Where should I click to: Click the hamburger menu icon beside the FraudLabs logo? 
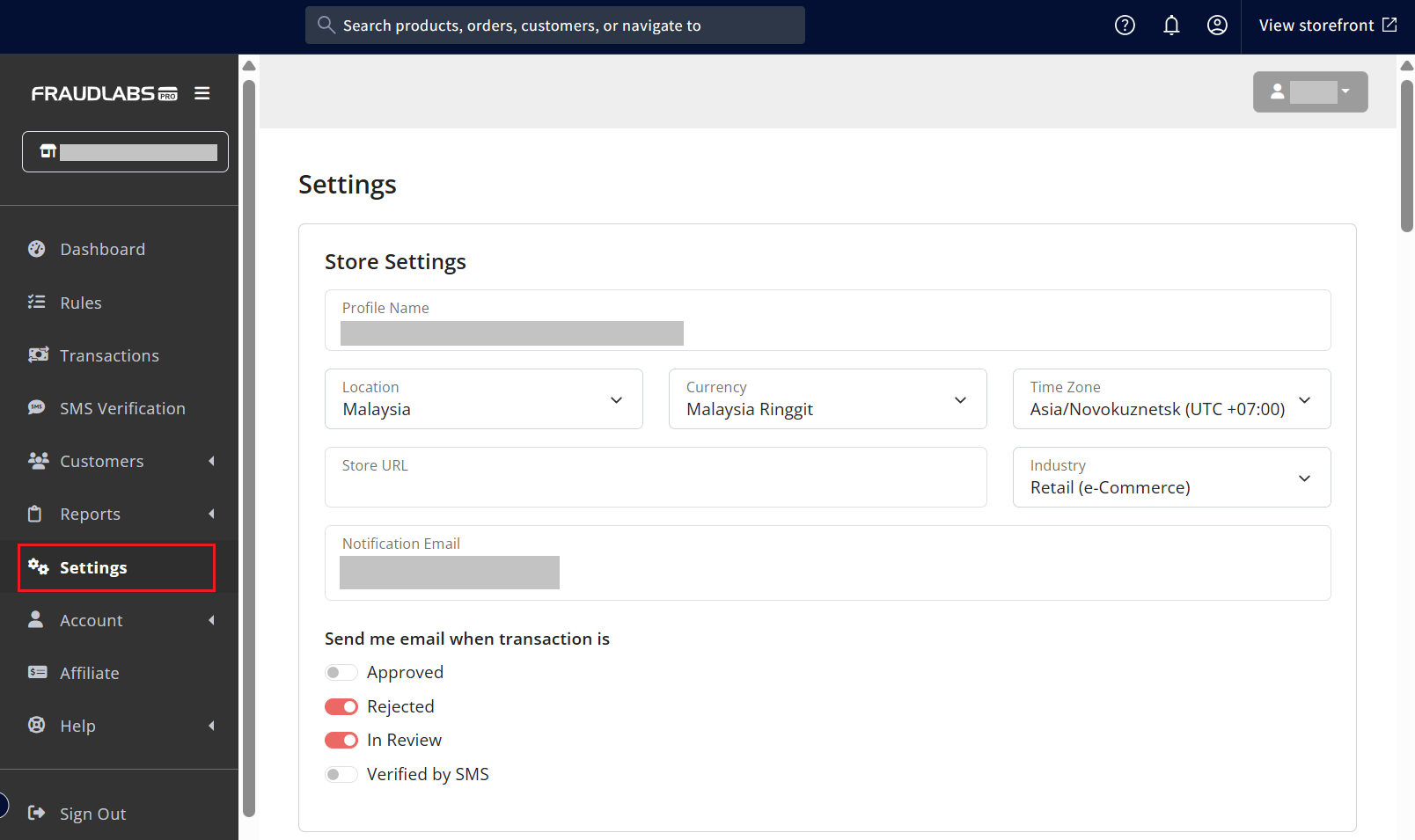(x=202, y=93)
